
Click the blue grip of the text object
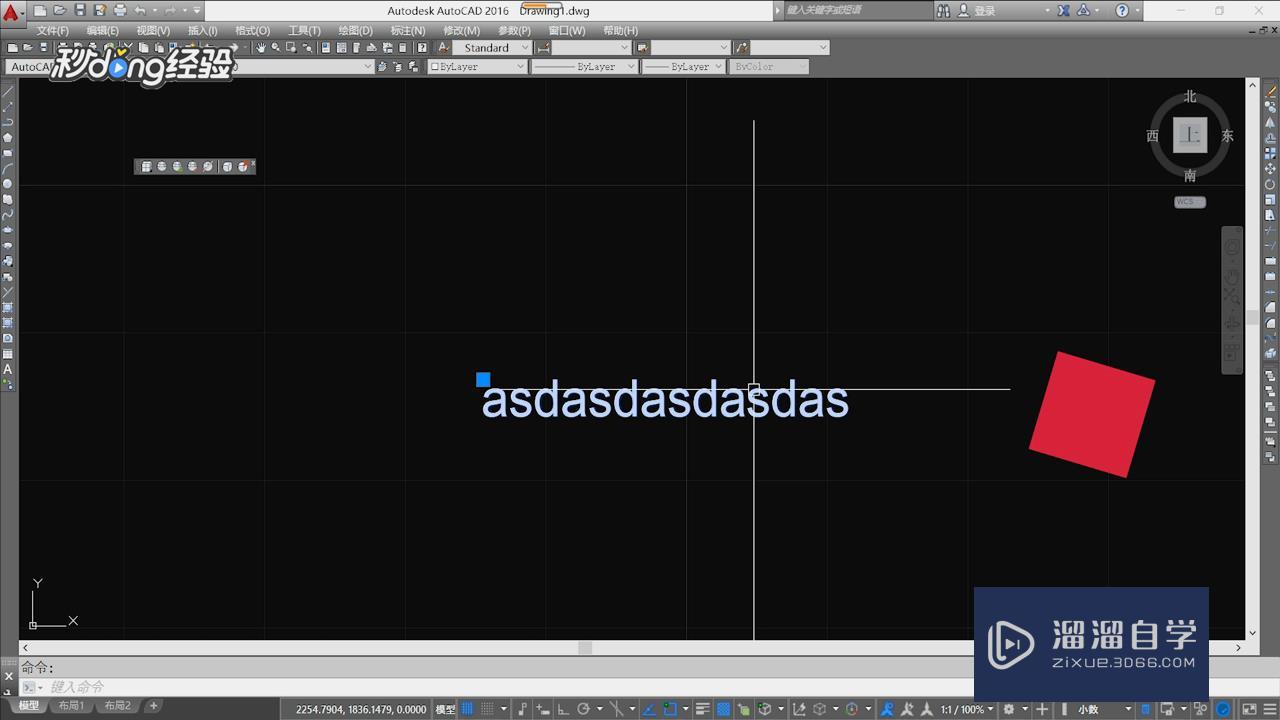tap(483, 379)
